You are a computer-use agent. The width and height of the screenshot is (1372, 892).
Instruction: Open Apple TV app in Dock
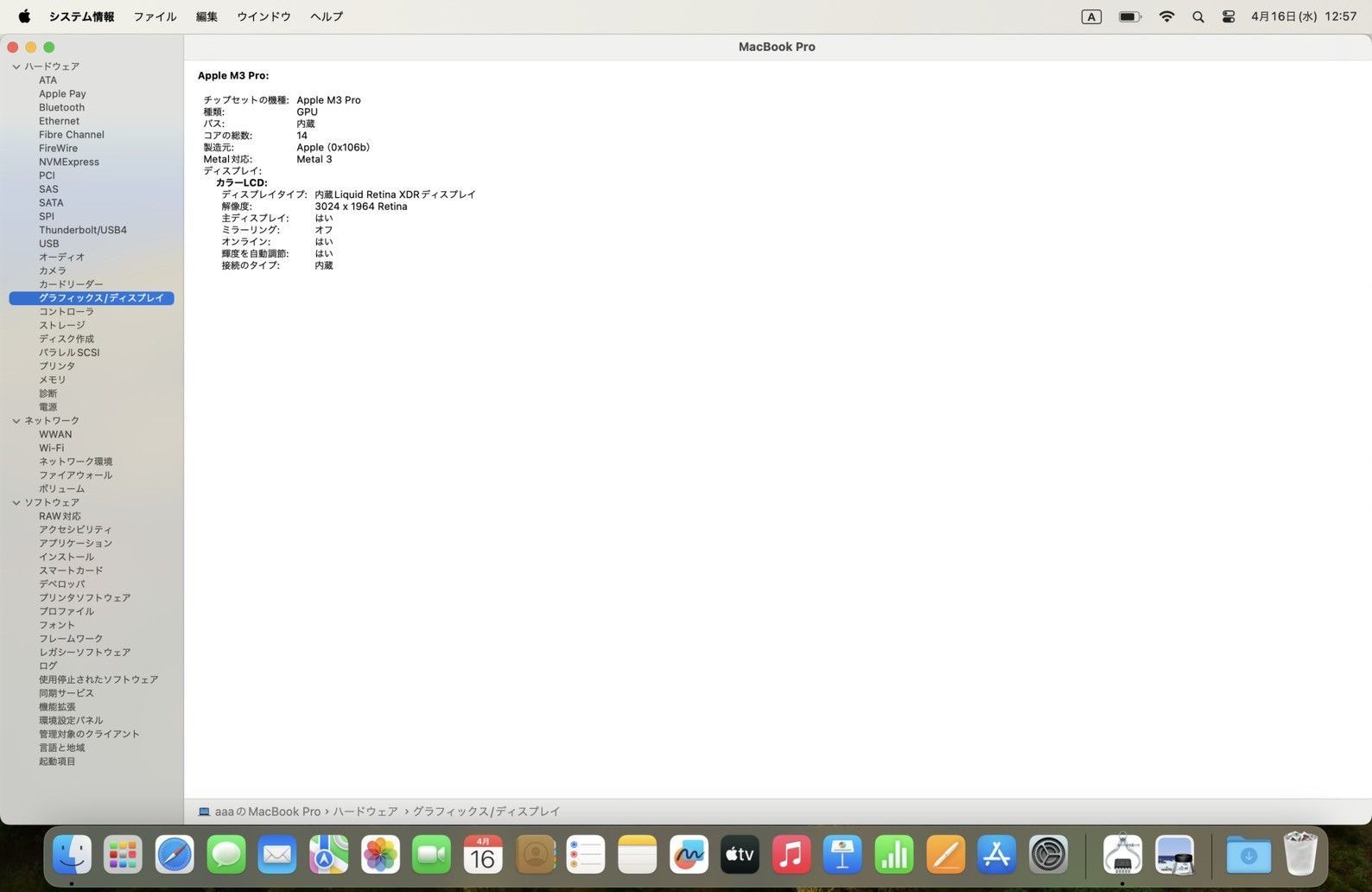740,855
